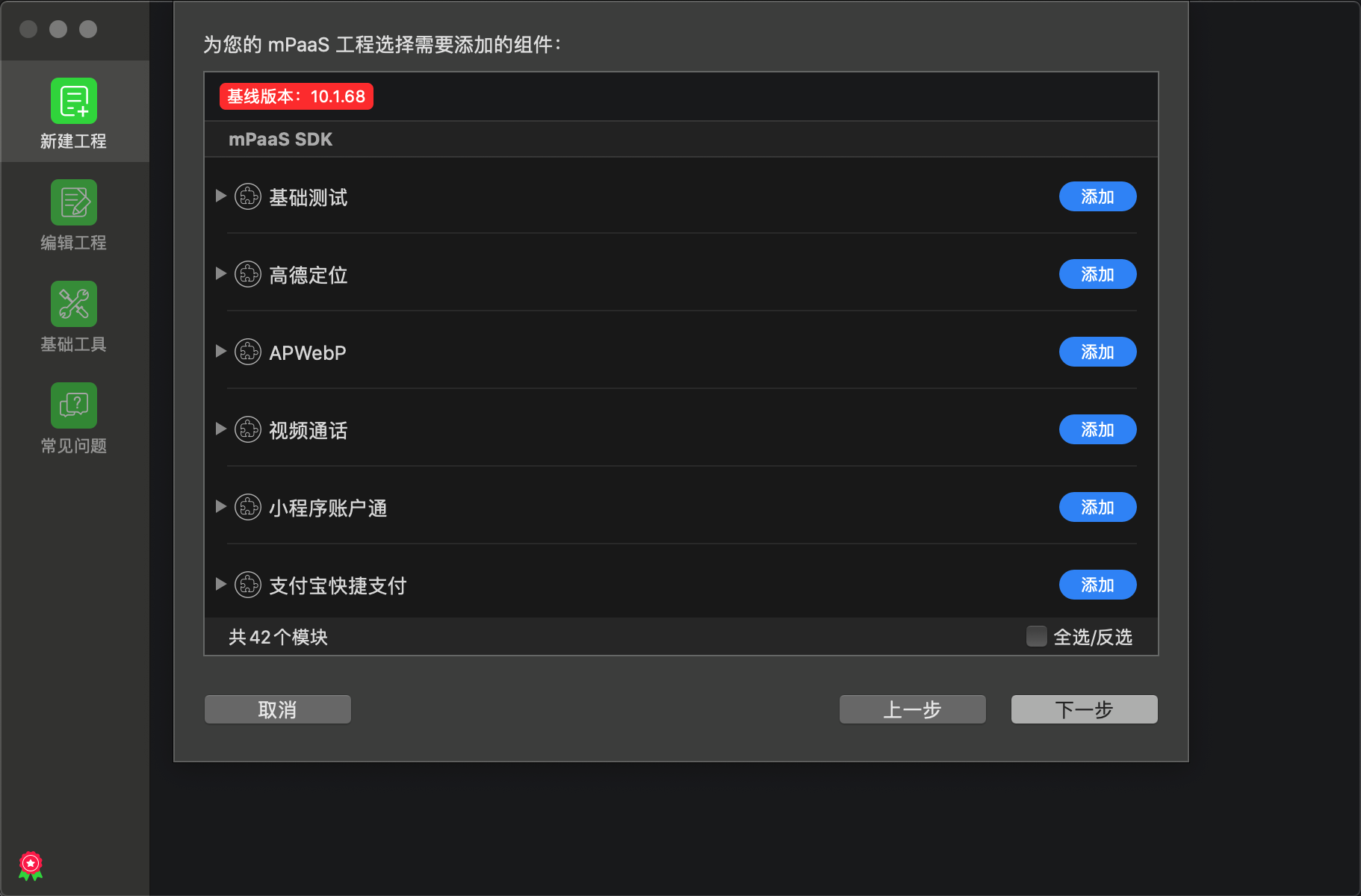Image resolution: width=1361 pixels, height=896 pixels.
Task: Add the 高德定位 component
Action: (1097, 274)
